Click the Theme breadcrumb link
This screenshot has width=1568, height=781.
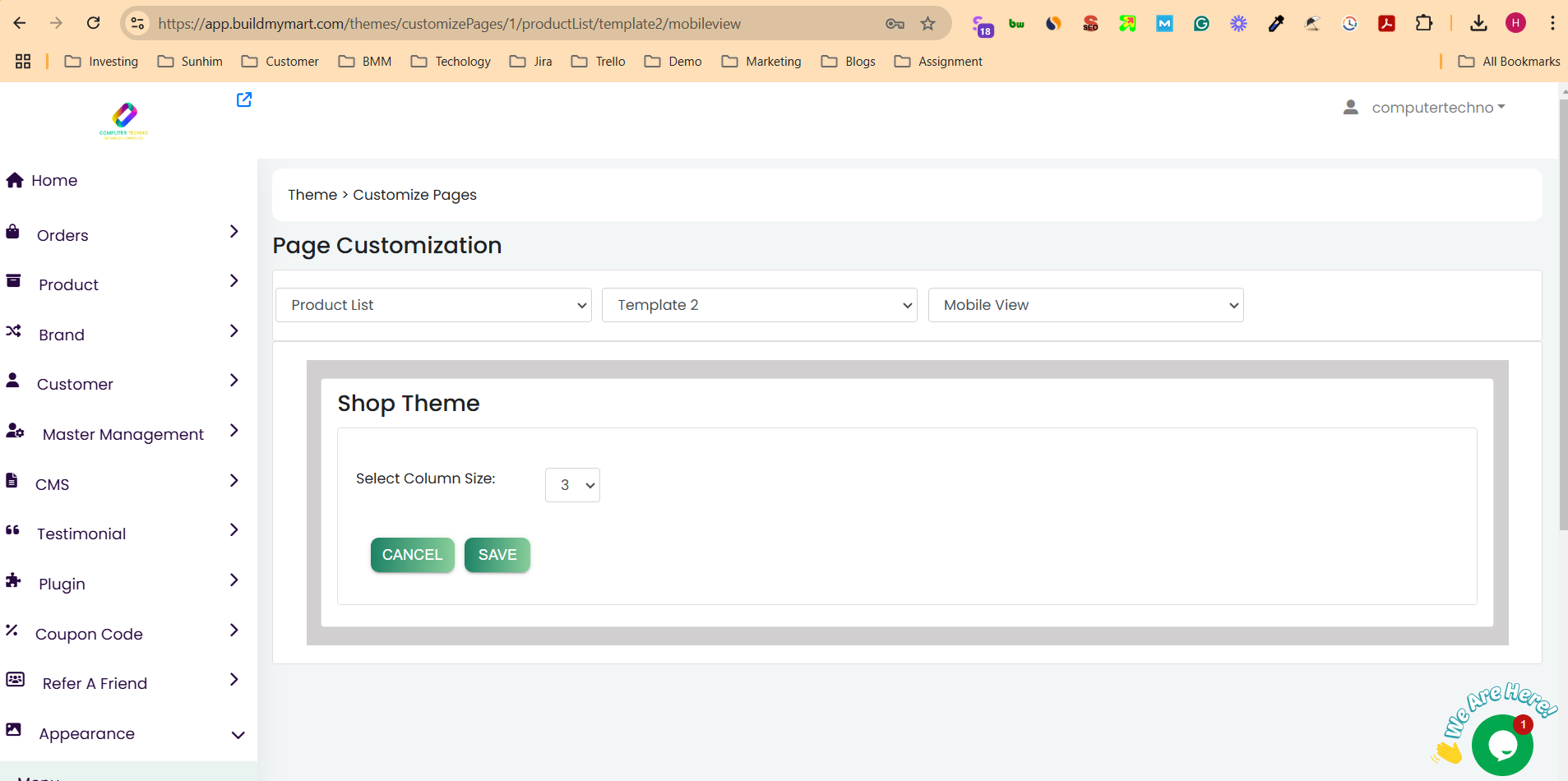pos(312,195)
